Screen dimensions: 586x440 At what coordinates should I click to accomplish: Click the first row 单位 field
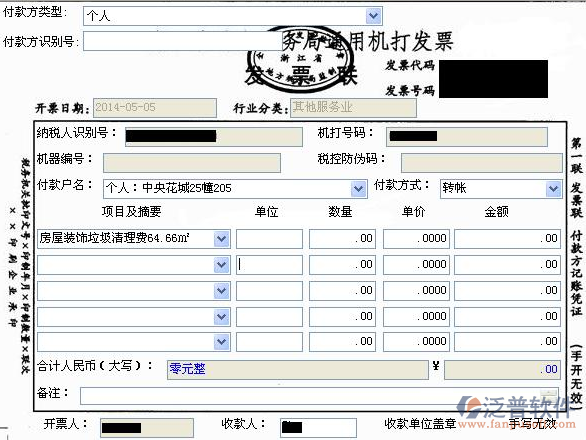(x=269, y=239)
